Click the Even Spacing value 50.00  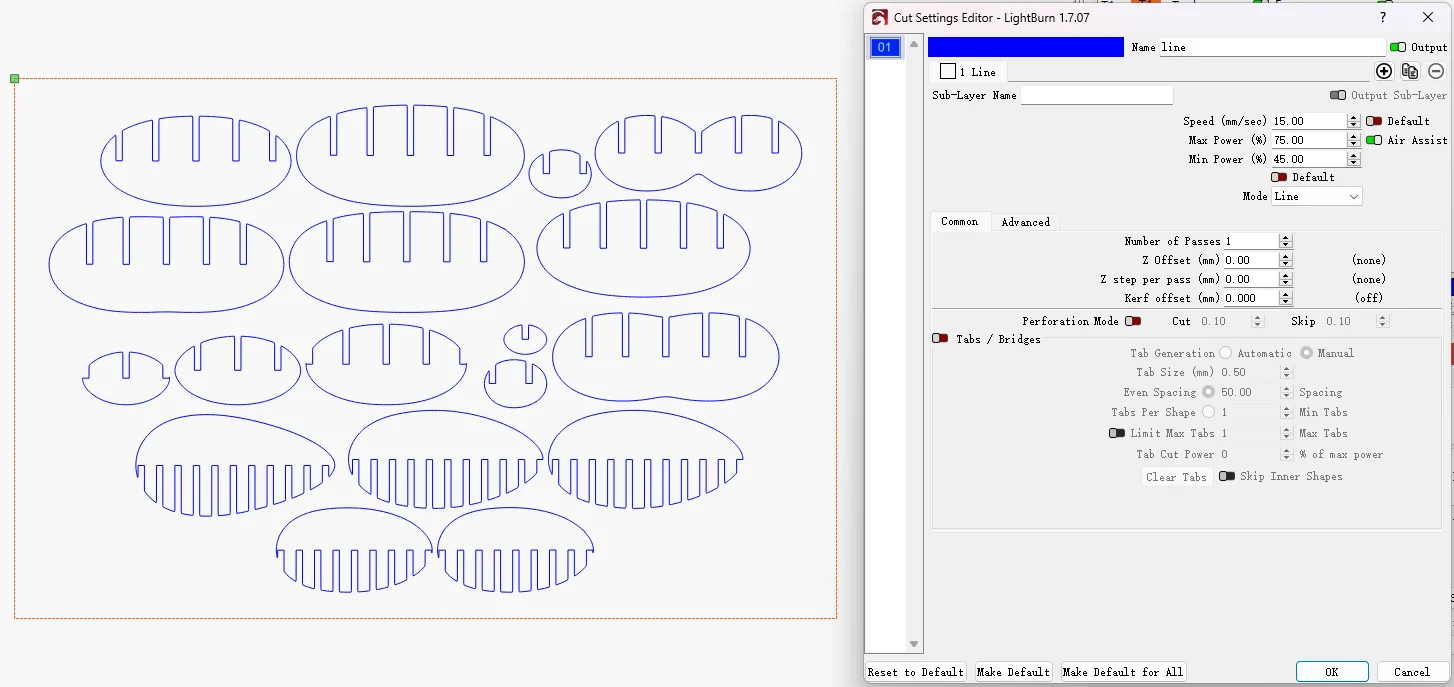coord(1250,392)
